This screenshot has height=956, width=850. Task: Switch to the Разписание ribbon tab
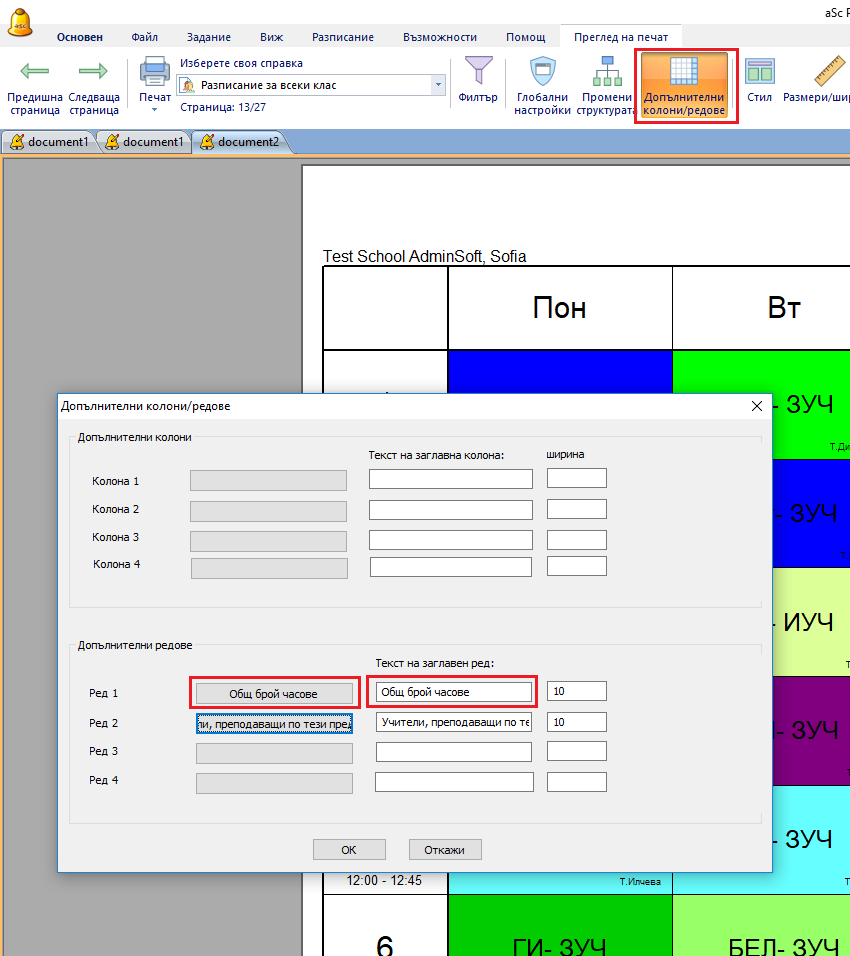tap(342, 37)
